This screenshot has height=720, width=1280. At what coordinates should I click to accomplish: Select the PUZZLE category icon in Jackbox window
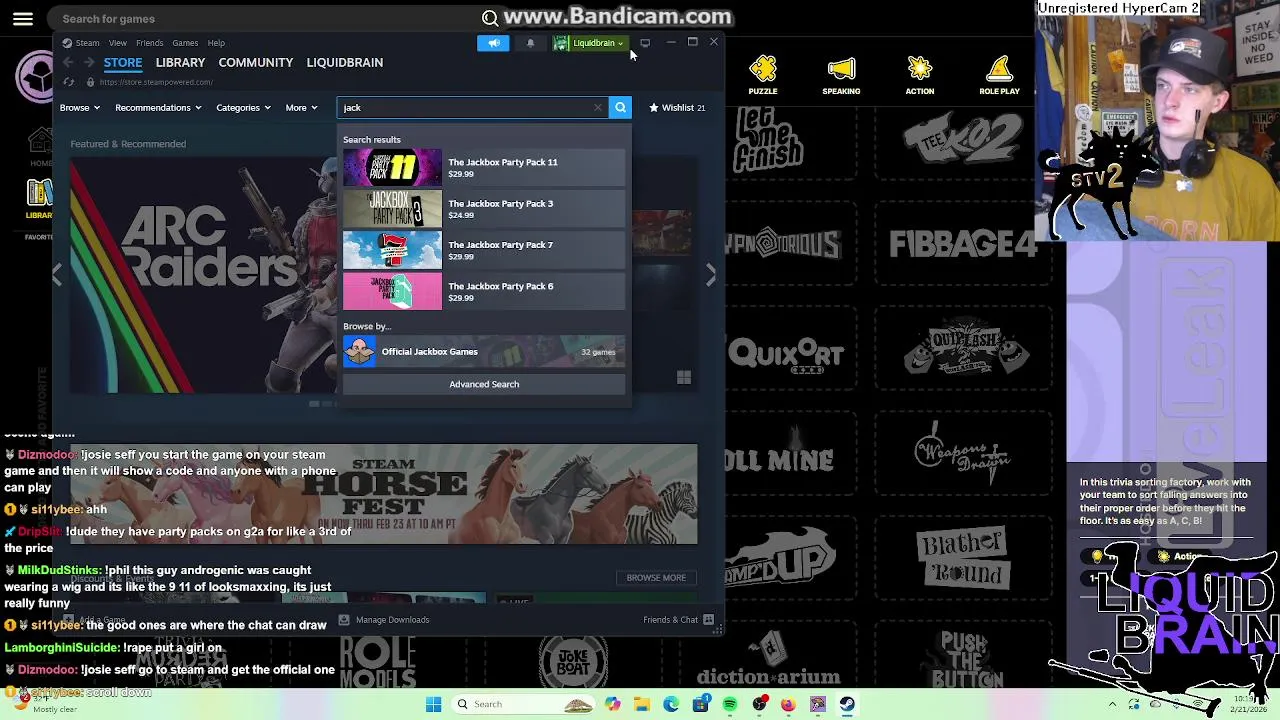pos(763,76)
